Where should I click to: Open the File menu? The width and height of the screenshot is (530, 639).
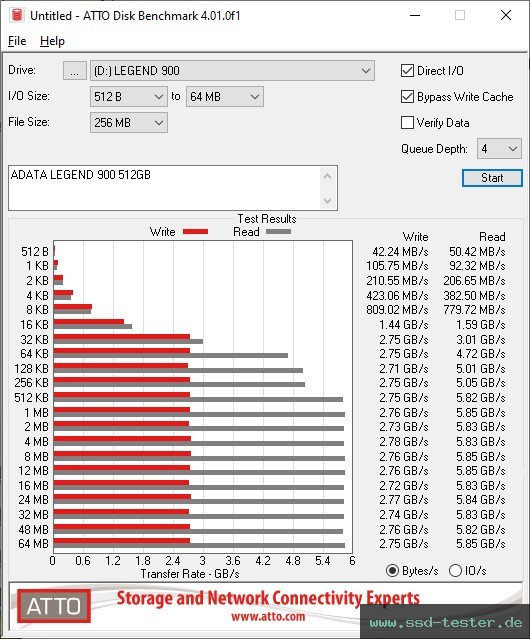click(17, 41)
